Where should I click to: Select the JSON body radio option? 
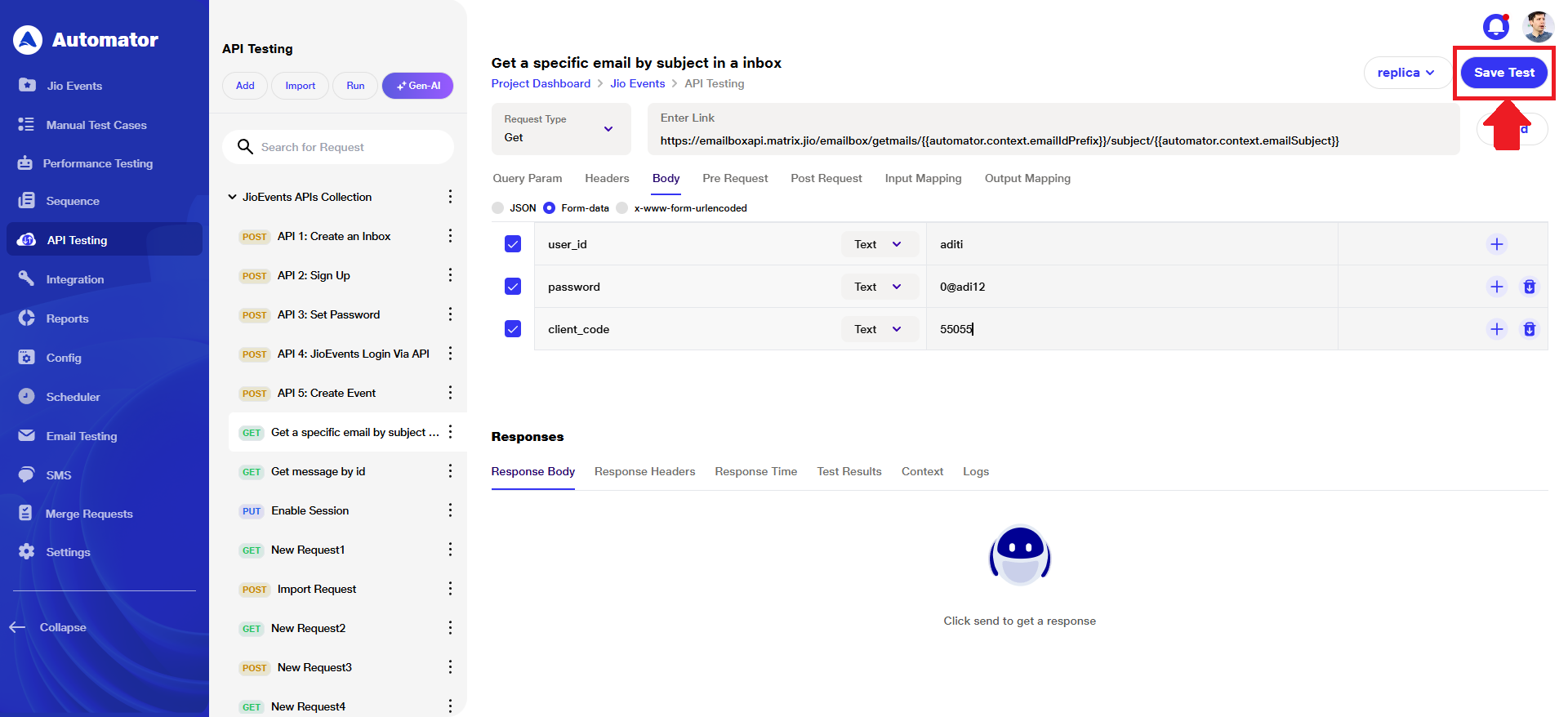498,208
